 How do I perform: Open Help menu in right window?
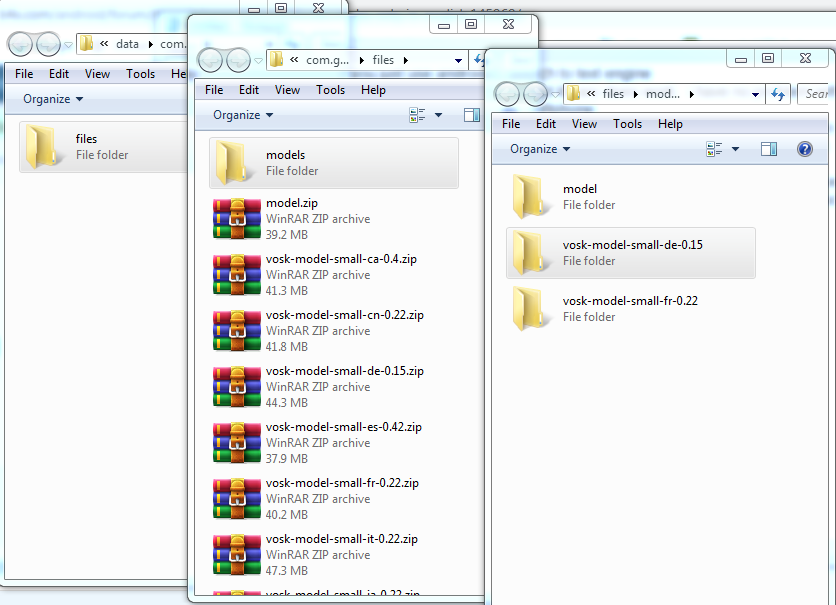[x=670, y=124]
